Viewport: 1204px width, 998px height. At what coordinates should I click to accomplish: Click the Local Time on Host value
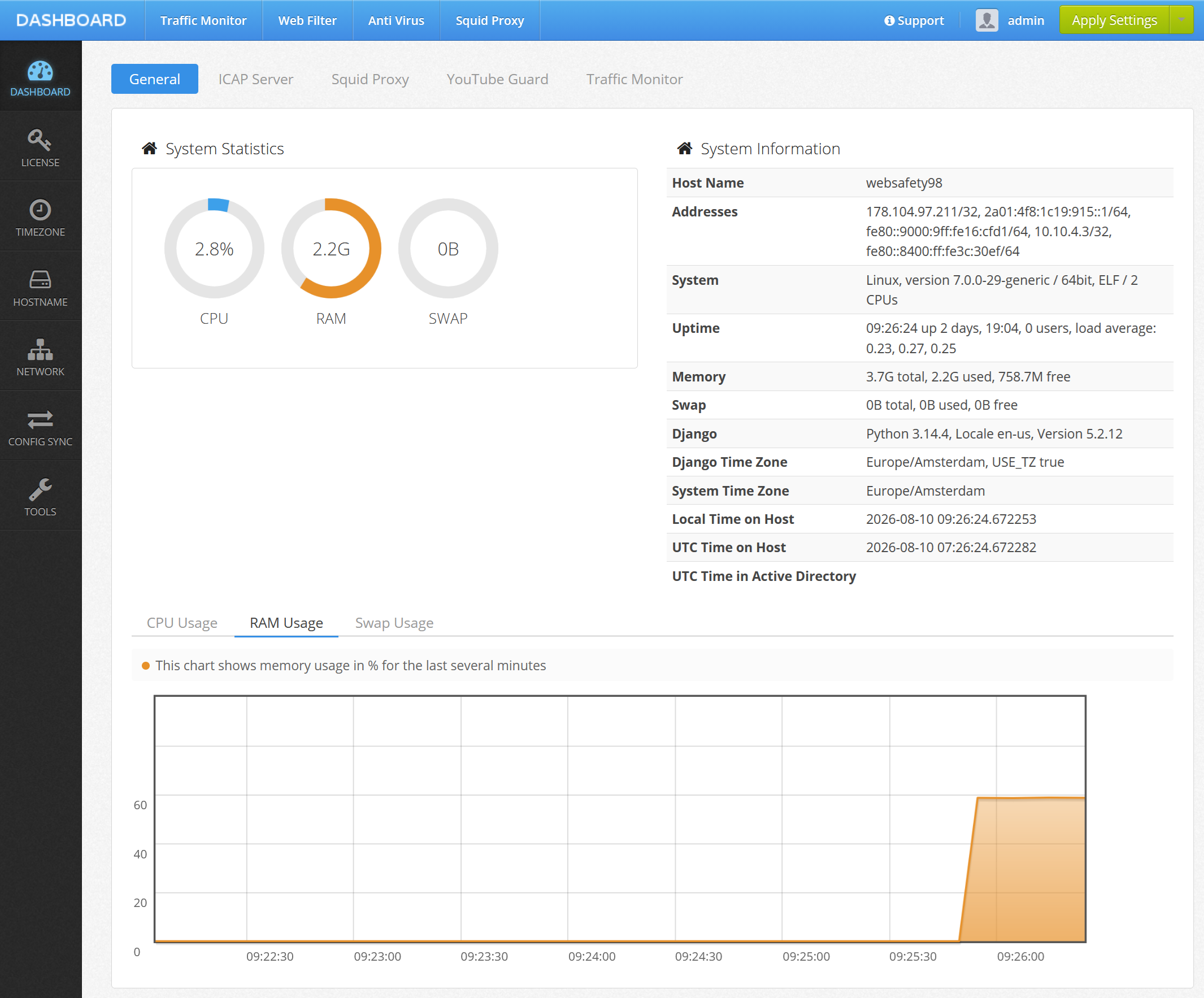(x=950, y=519)
